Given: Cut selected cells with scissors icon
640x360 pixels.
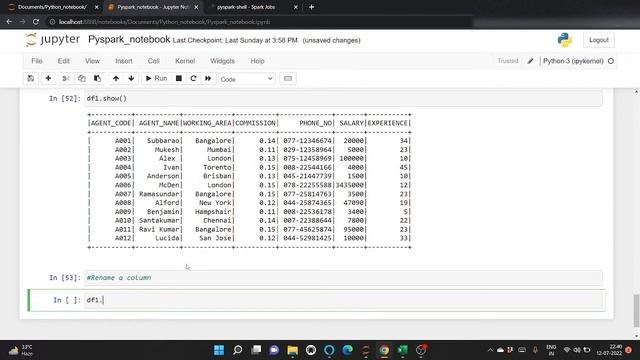Looking at the screenshot, I should pyautogui.click(x=65, y=78).
